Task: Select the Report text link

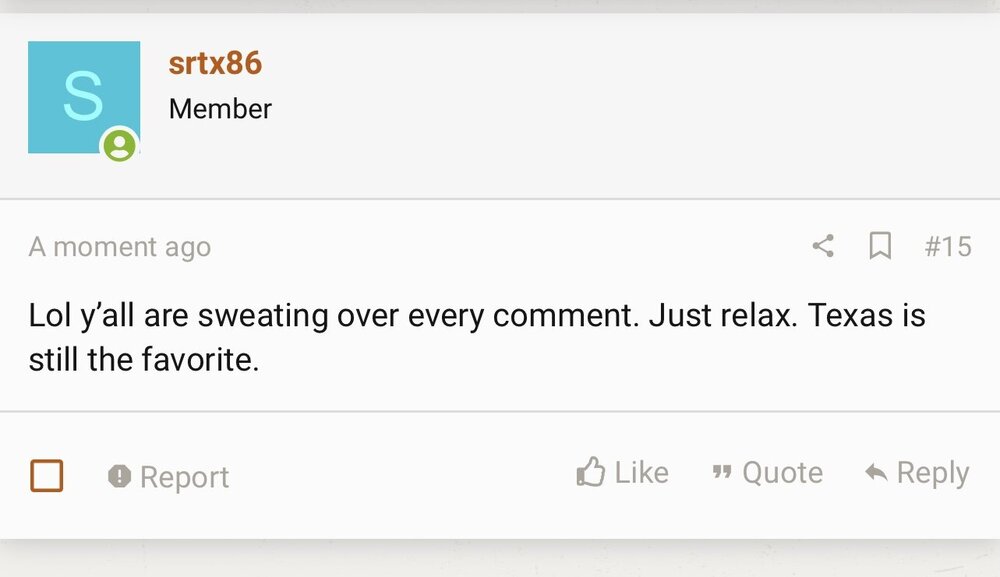Action: [184, 477]
